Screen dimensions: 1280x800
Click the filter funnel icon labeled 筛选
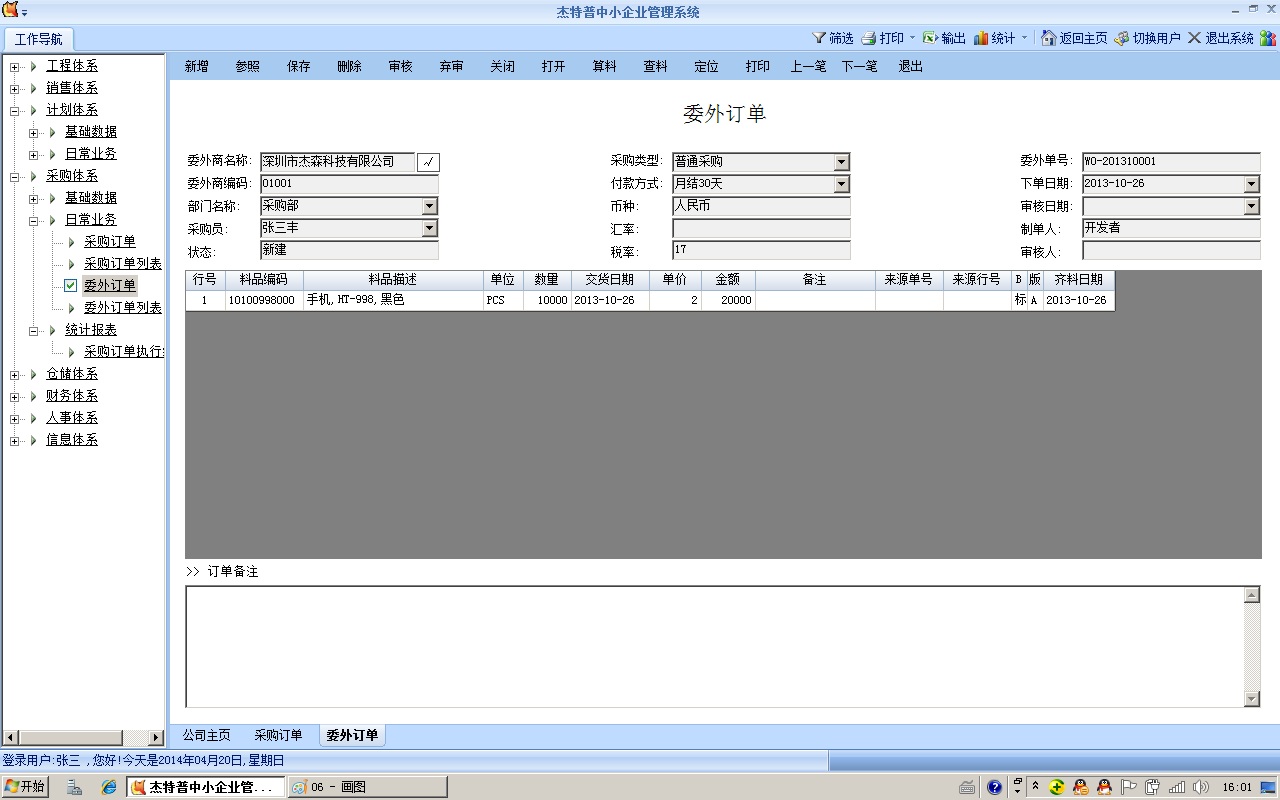819,38
